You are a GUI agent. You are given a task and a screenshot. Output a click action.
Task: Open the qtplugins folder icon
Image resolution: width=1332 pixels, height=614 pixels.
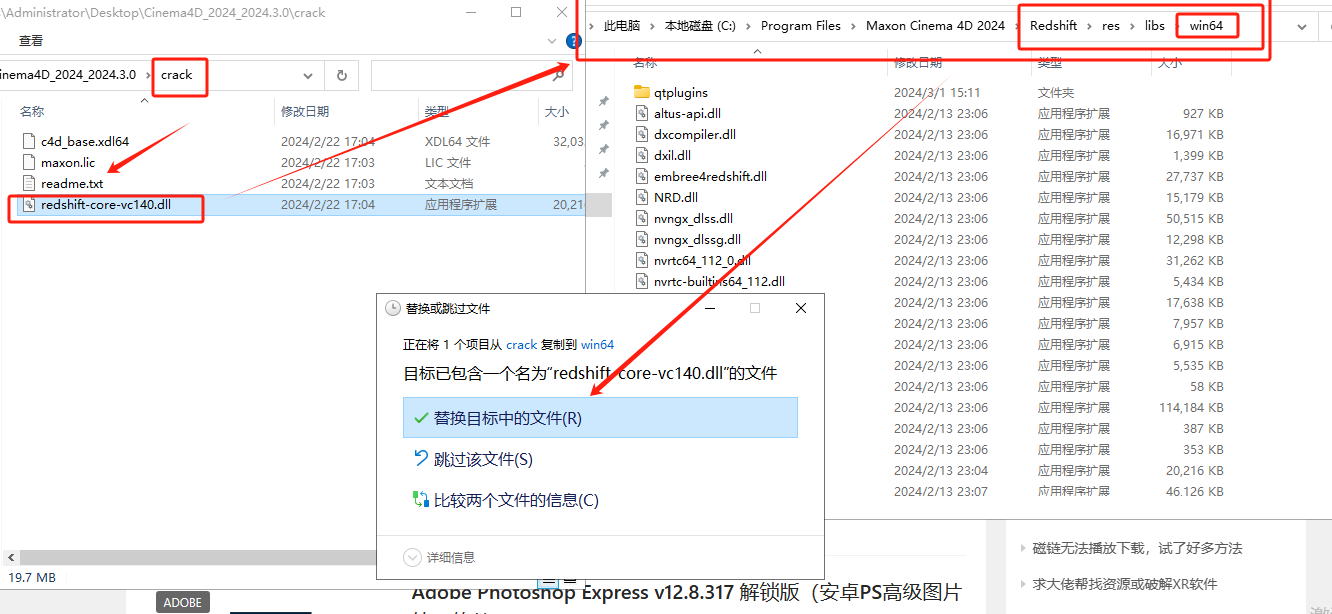(642, 92)
